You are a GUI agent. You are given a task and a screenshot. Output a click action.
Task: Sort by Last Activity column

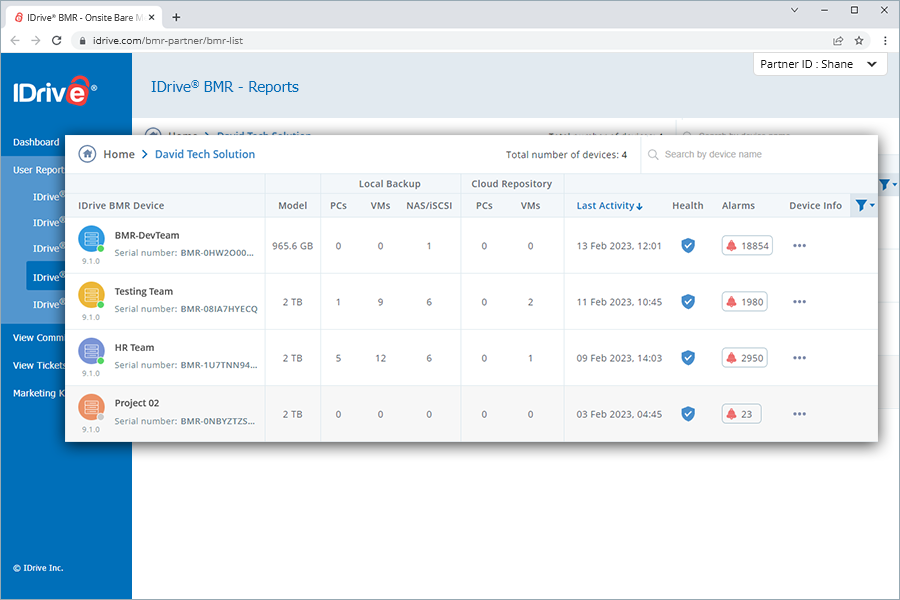tap(609, 206)
